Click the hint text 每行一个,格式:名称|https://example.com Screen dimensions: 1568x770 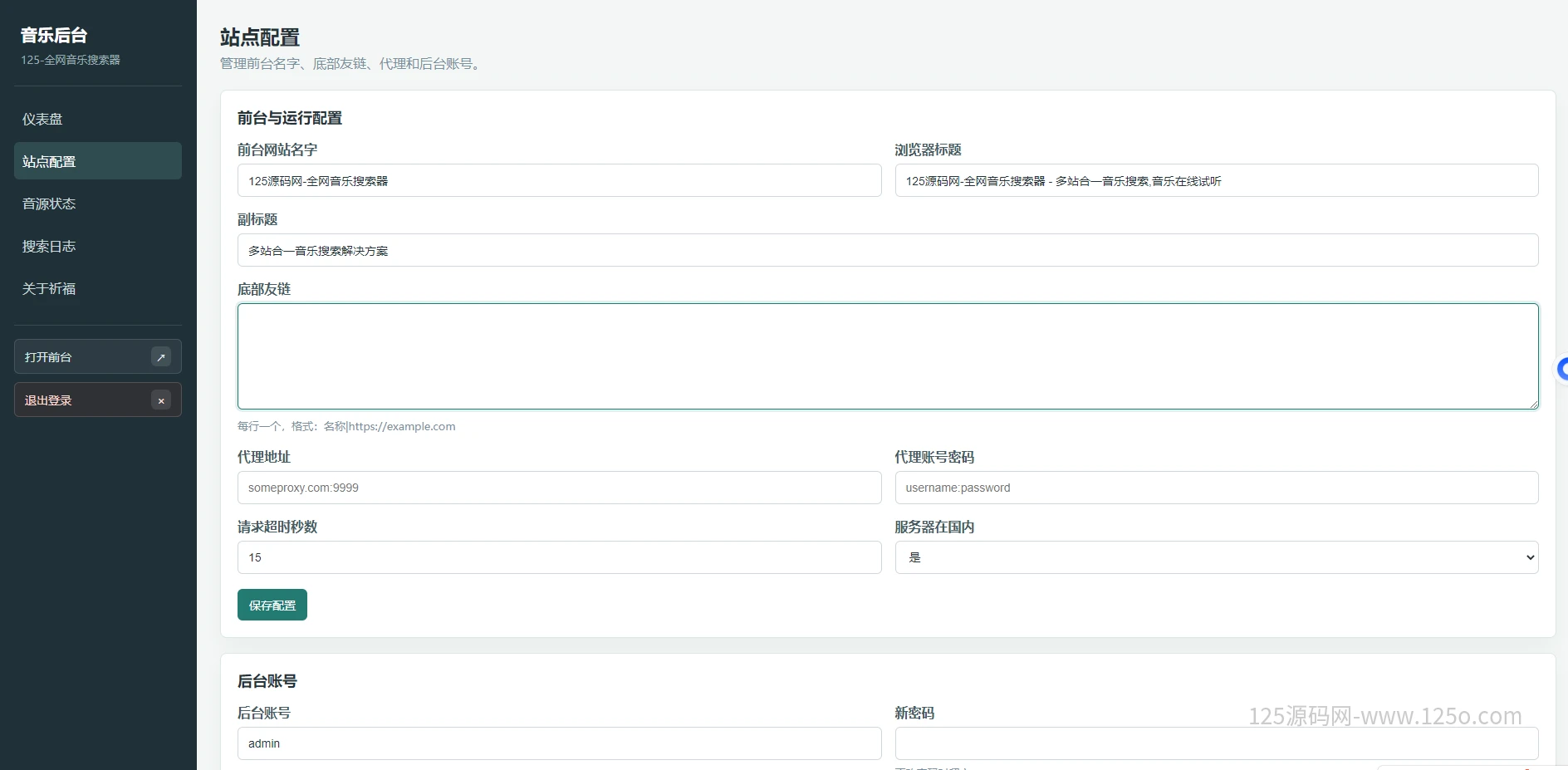(x=346, y=426)
